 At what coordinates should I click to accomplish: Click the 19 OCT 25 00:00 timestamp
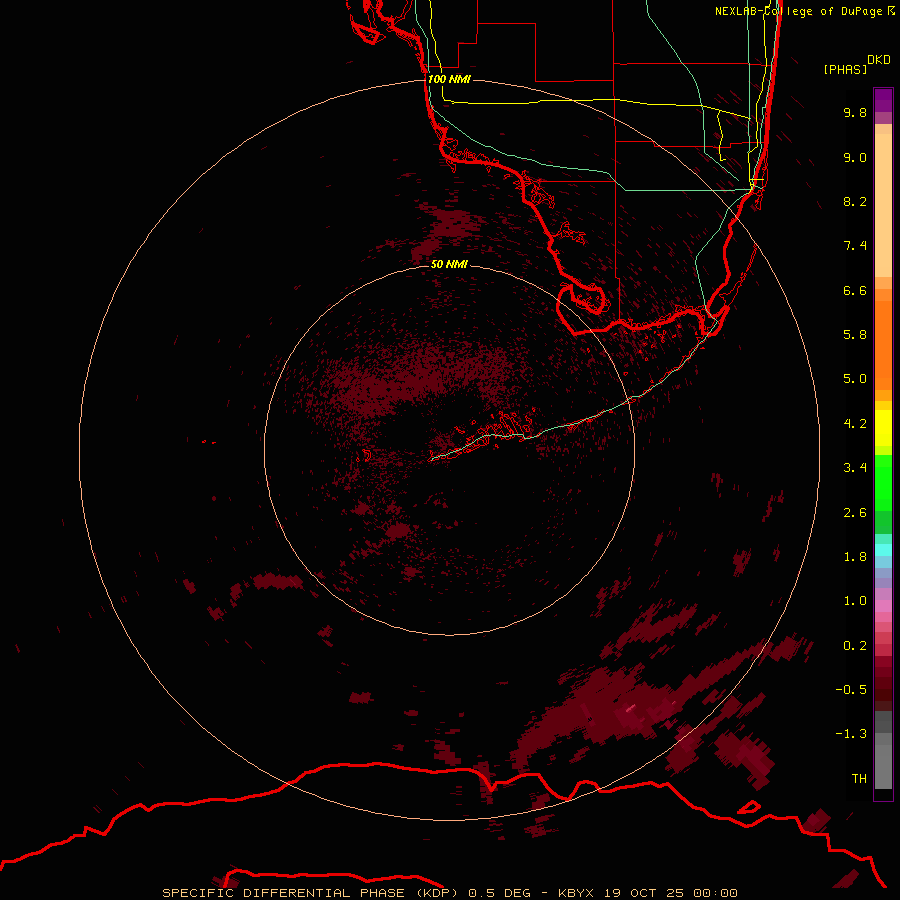(670, 893)
